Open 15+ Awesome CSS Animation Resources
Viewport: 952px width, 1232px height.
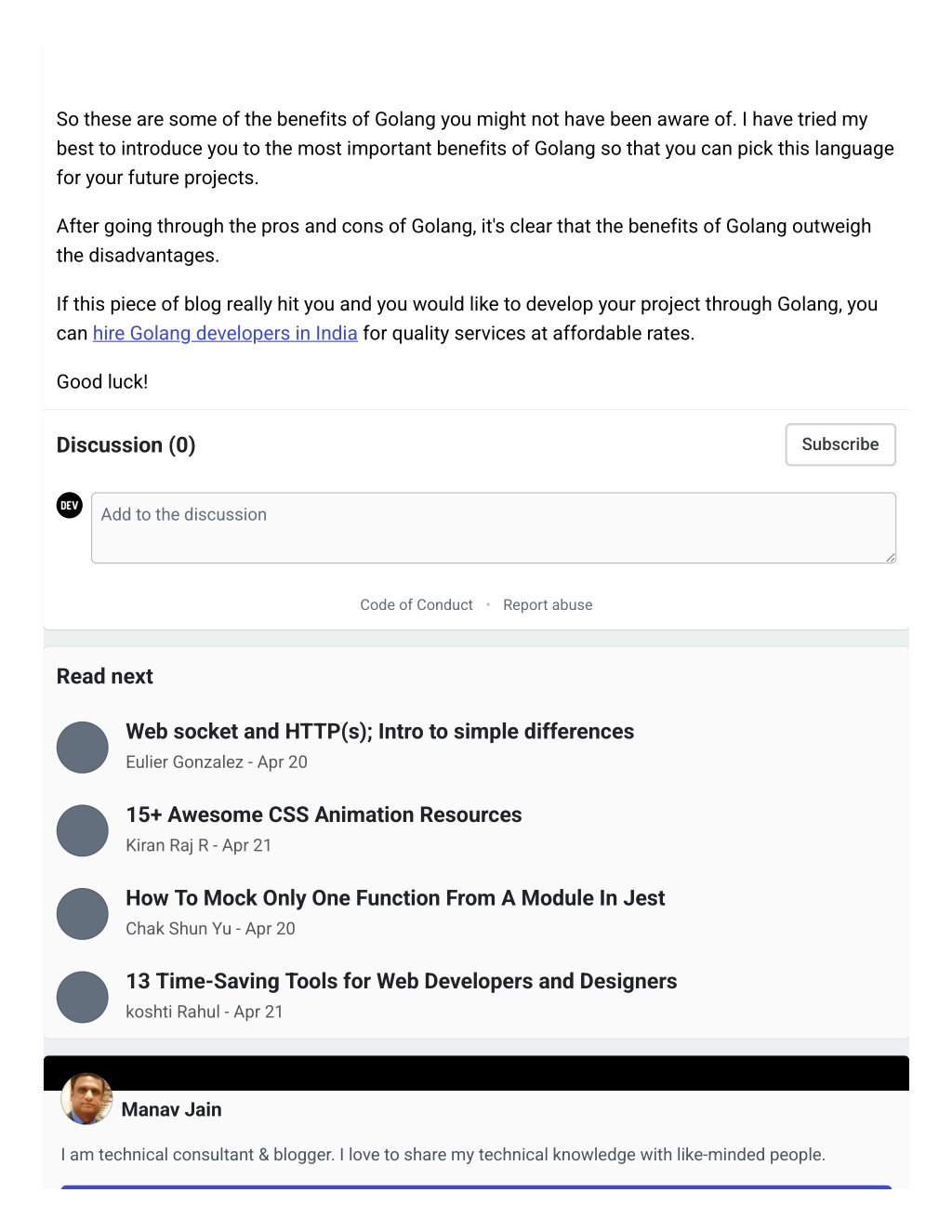(324, 815)
